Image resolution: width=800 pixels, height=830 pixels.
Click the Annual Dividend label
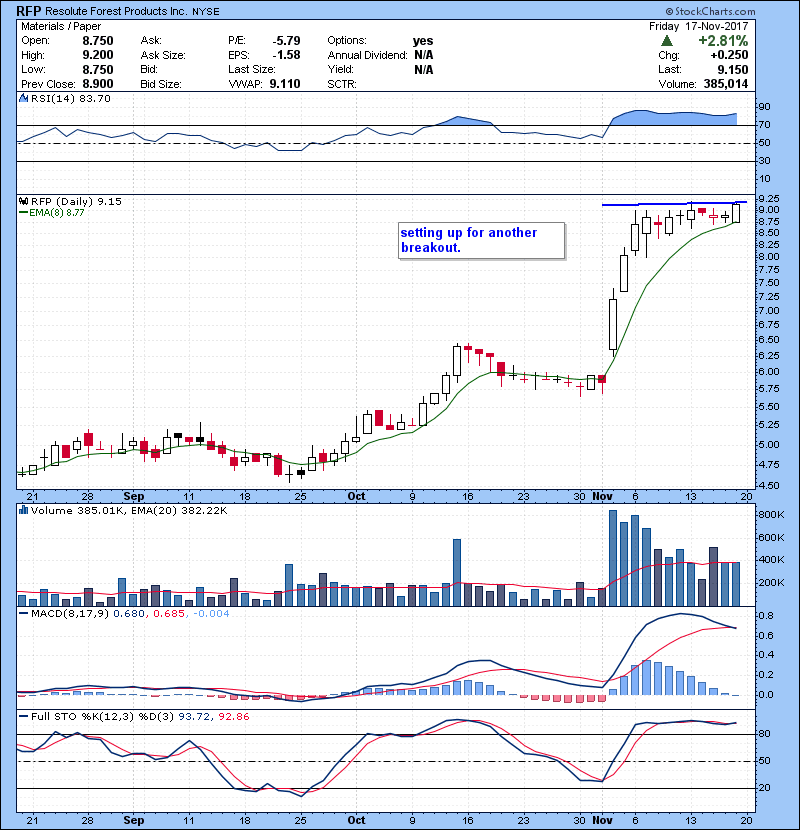point(367,55)
